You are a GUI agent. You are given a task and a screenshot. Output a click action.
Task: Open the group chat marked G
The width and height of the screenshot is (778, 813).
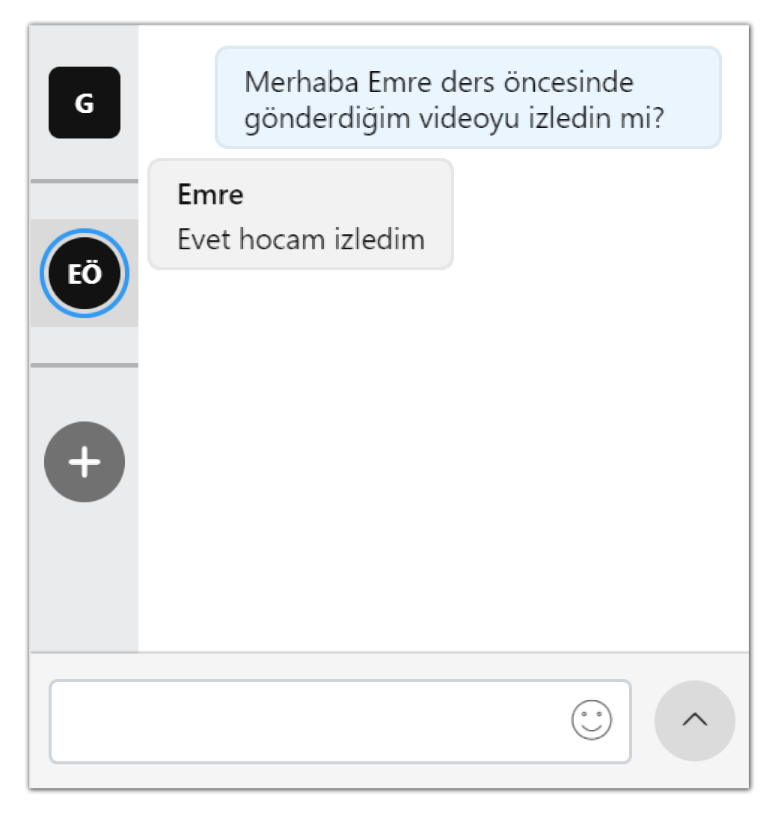pos(85,103)
